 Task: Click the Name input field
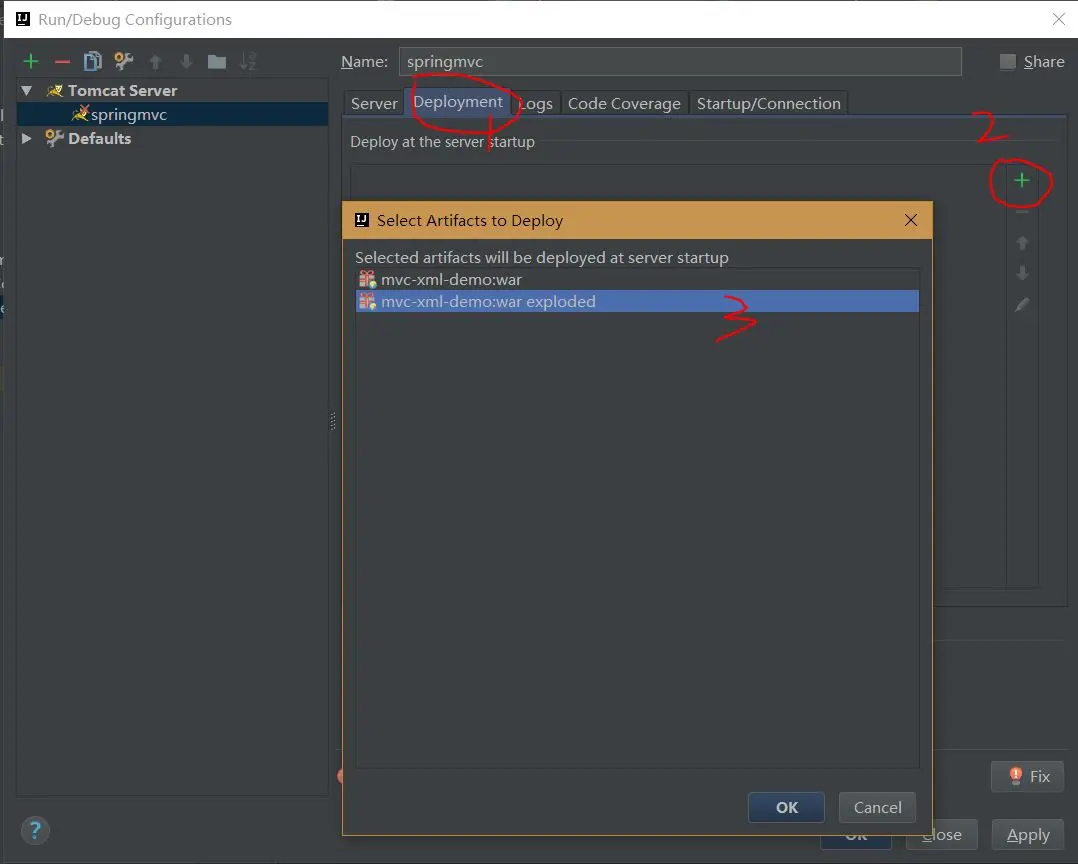680,62
